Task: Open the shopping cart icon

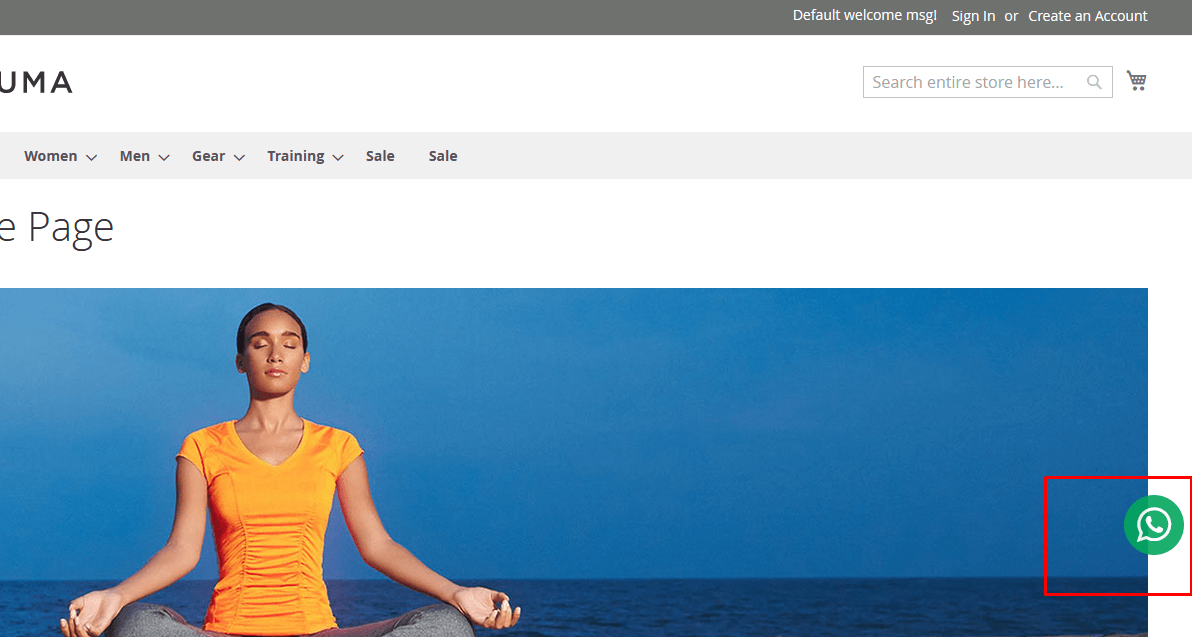Action: point(1137,81)
